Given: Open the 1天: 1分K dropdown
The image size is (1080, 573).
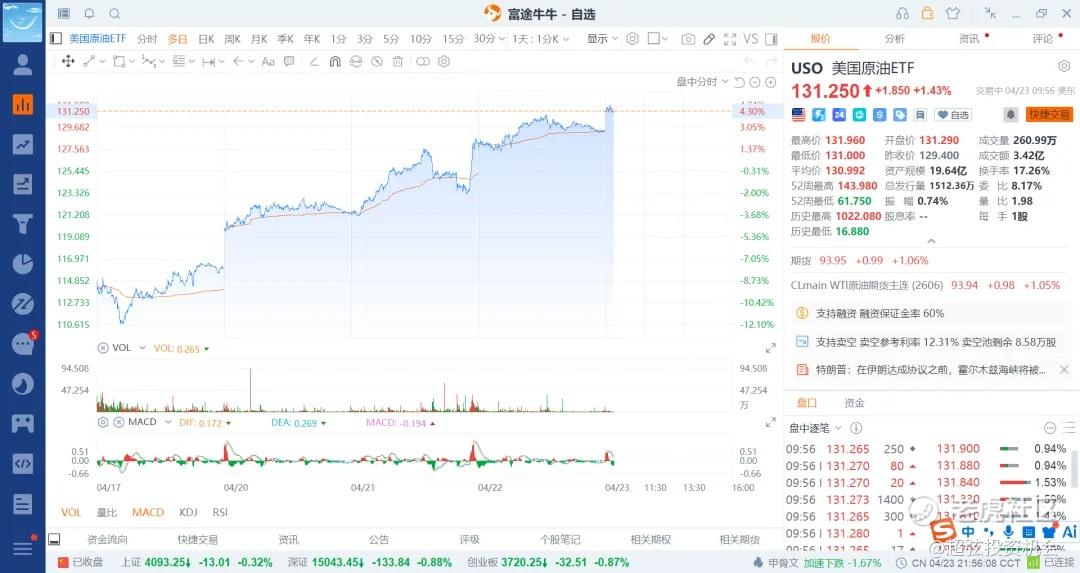Looking at the screenshot, I should [541, 39].
